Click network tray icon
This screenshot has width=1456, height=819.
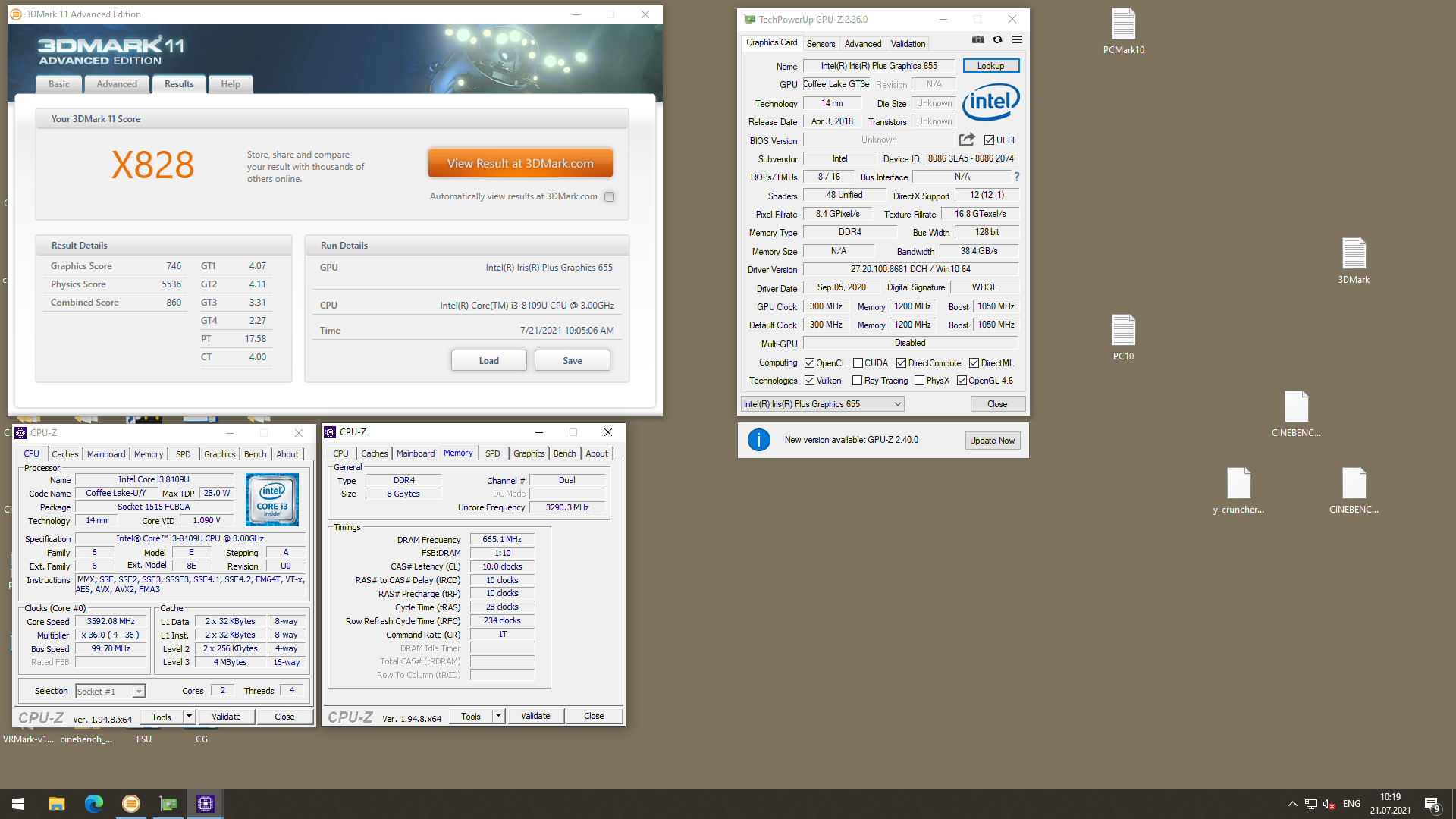pos(1310,804)
